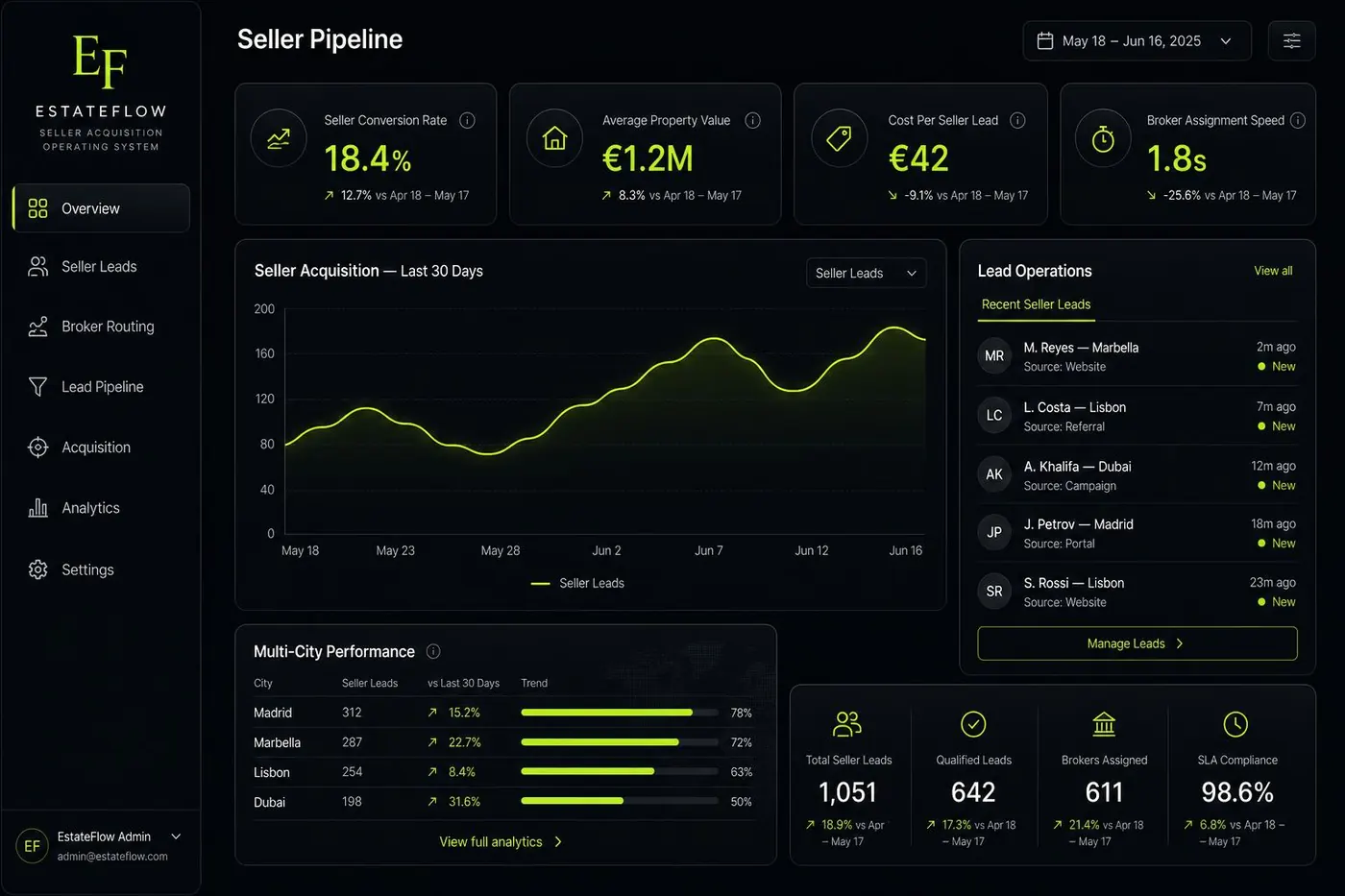Click the Lisbon trend progress bar

point(620,771)
